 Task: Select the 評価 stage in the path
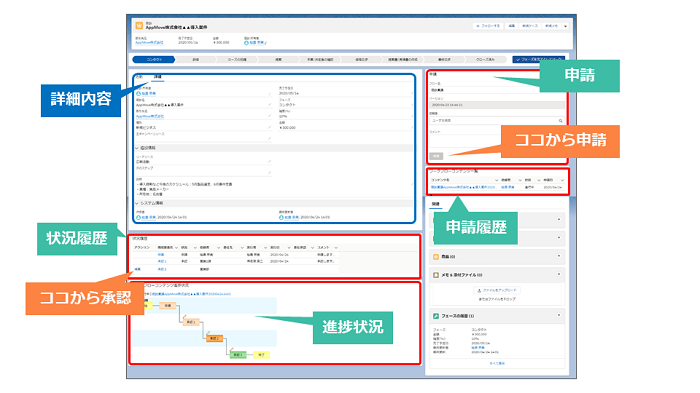[x=196, y=59]
